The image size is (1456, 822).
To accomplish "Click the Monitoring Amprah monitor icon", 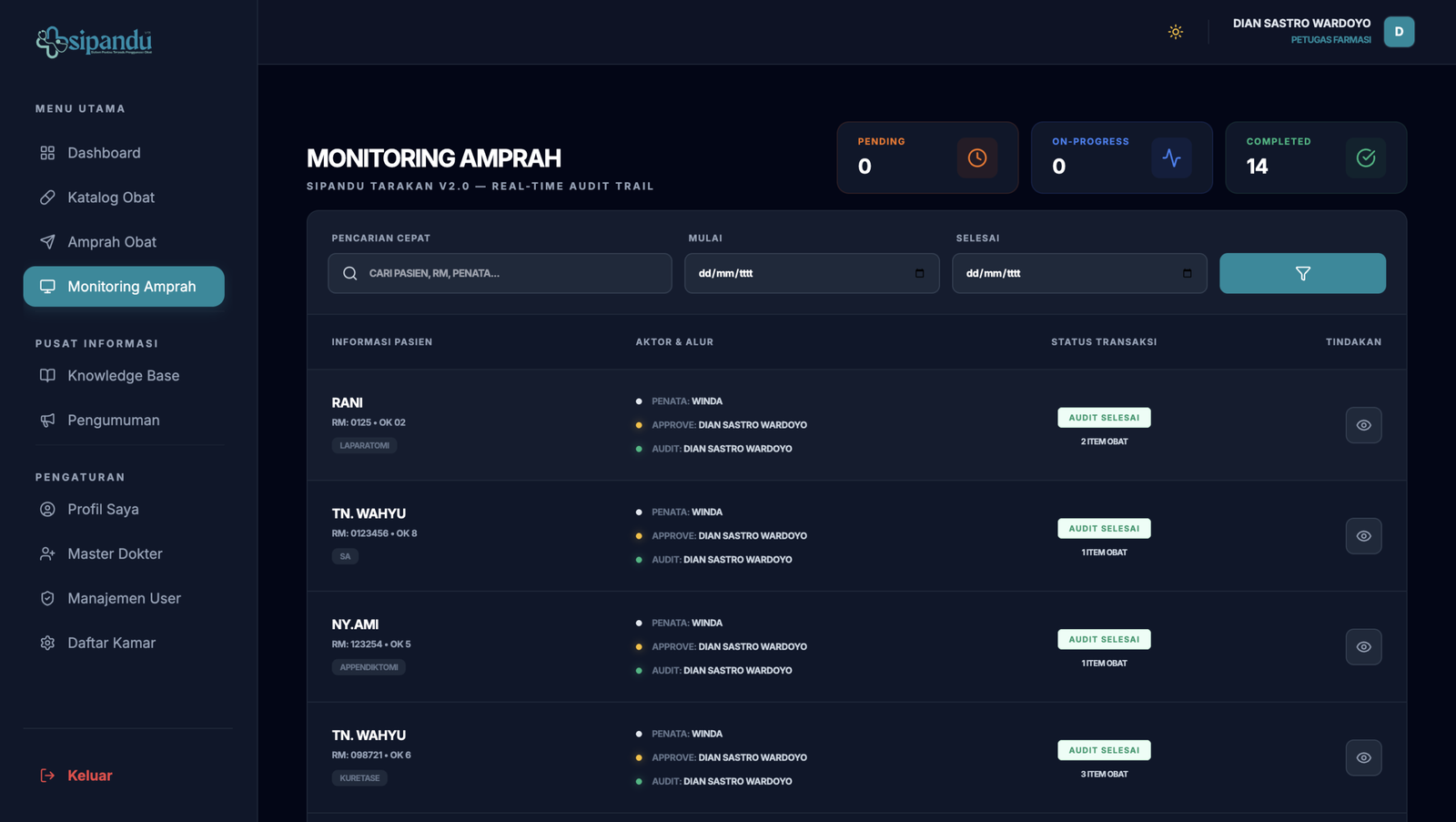I will tap(47, 287).
